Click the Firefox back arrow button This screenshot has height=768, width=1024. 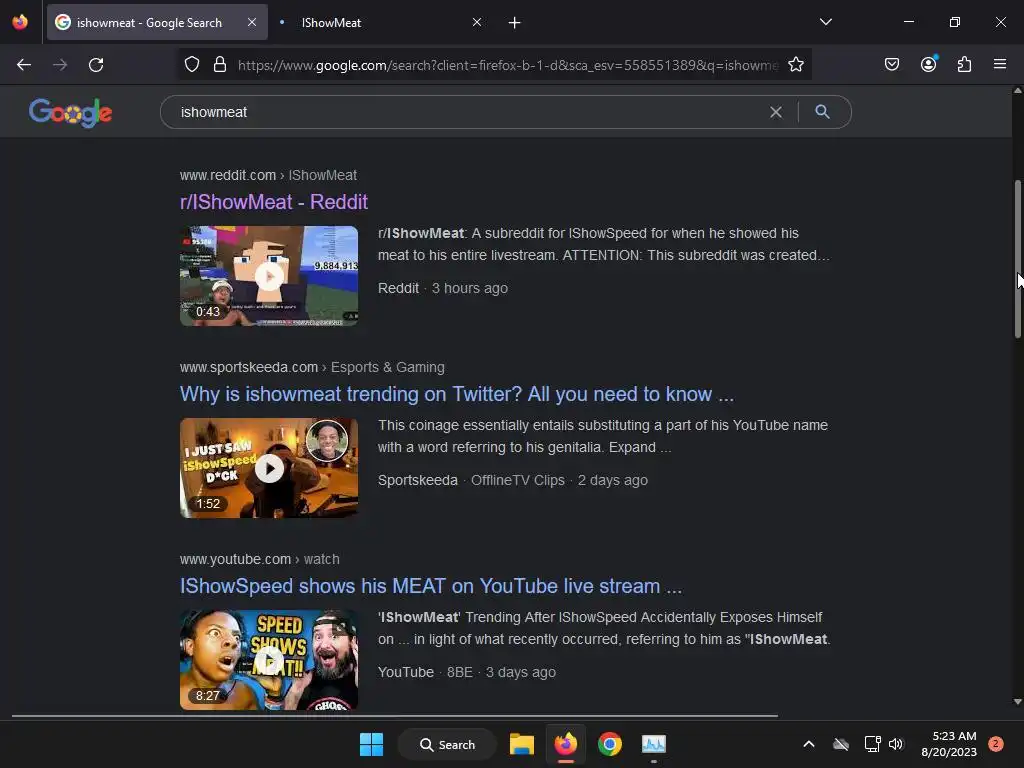pos(24,65)
